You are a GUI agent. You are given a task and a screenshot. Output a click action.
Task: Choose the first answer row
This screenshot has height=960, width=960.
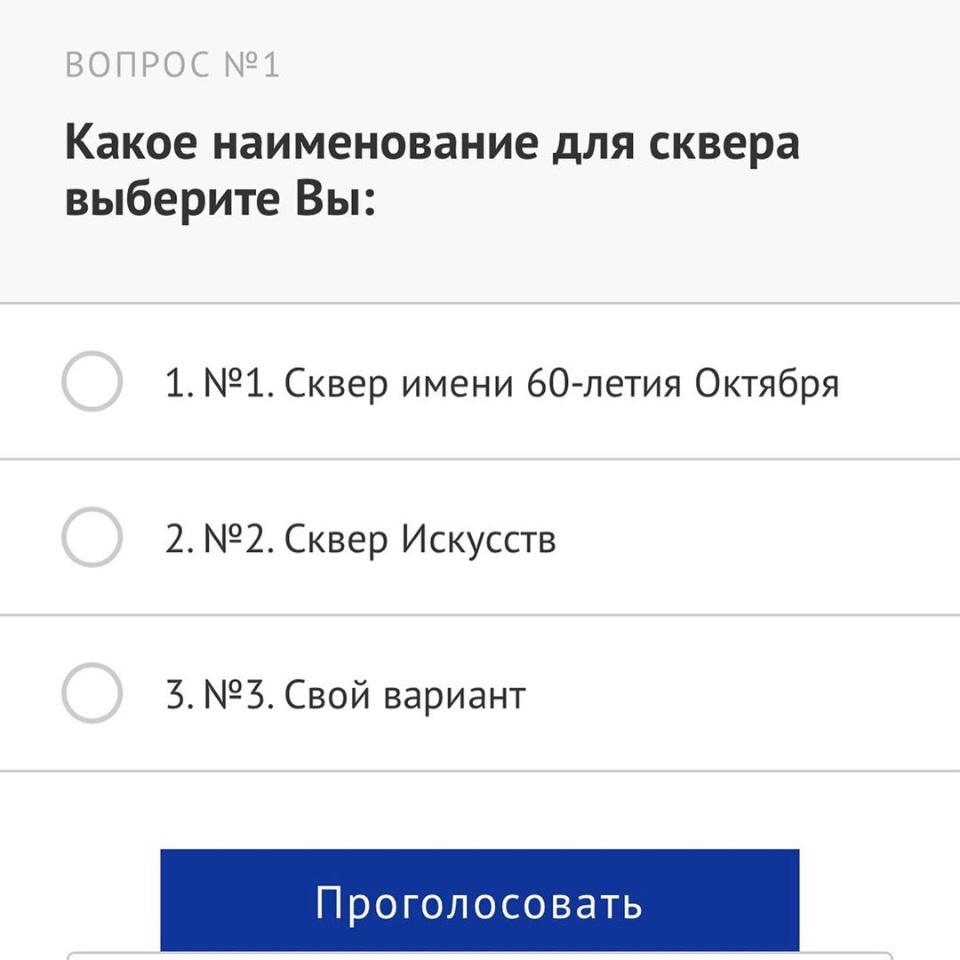click(480, 381)
